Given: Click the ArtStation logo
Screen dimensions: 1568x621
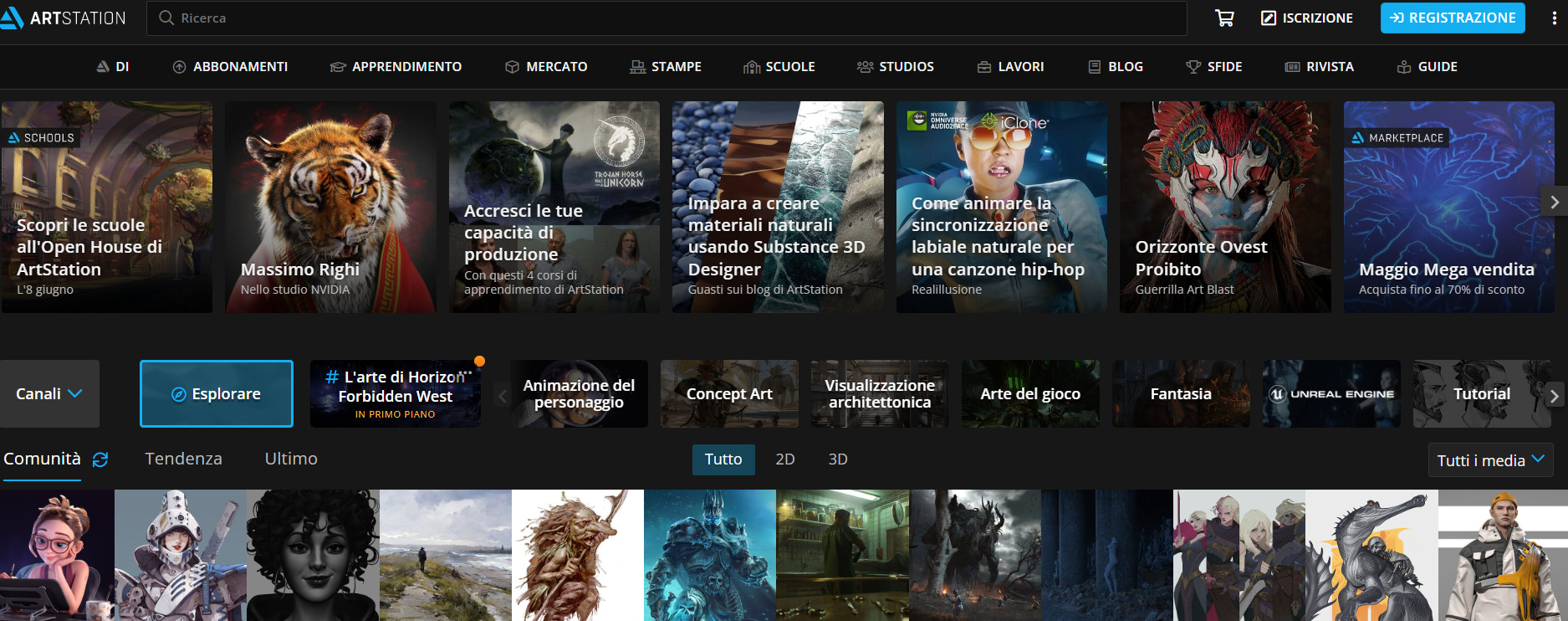Looking at the screenshot, I should tap(64, 18).
